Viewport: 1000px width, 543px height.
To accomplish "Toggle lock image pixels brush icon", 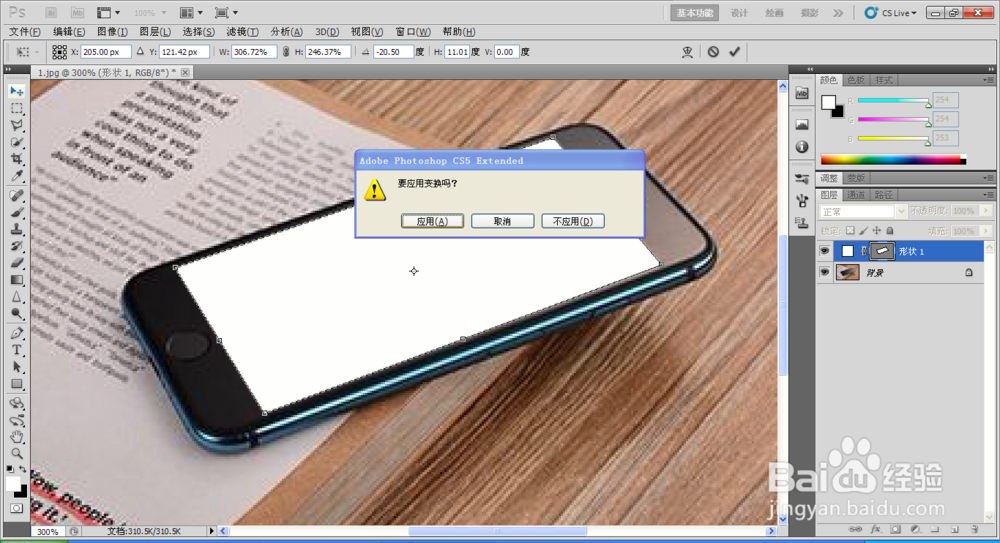I will (864, 230).
